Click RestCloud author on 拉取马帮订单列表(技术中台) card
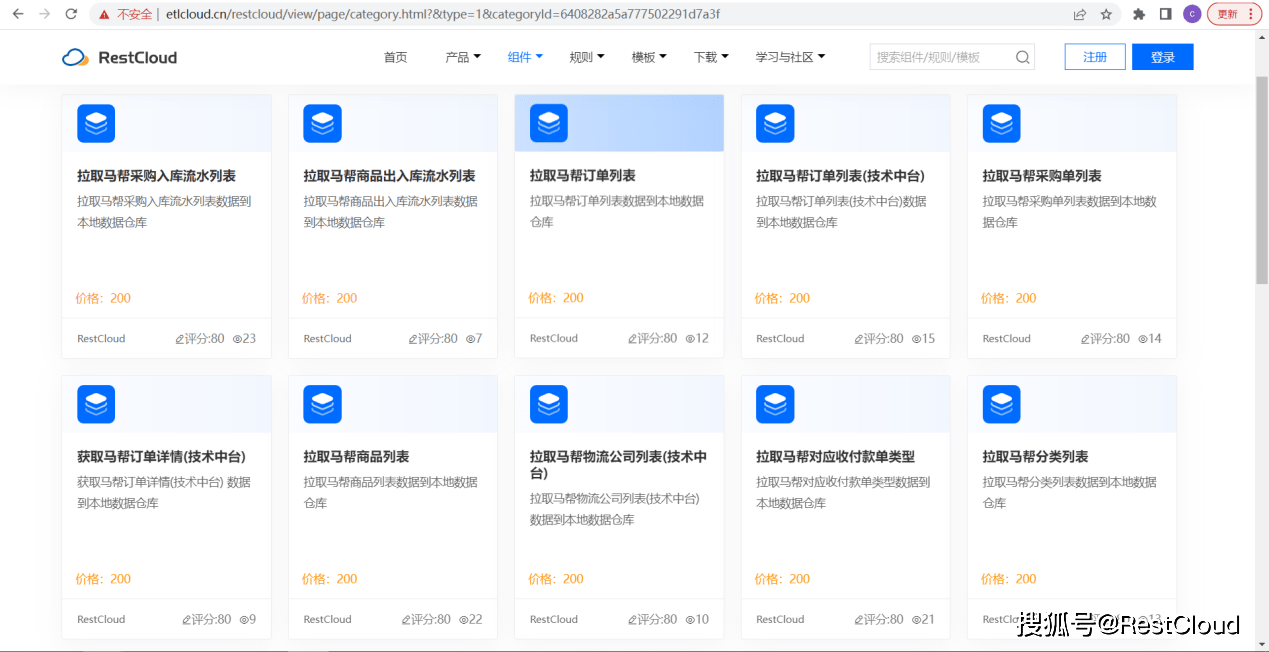Image resolution: width=1269 pixels, height=652 pixels. 780,339
